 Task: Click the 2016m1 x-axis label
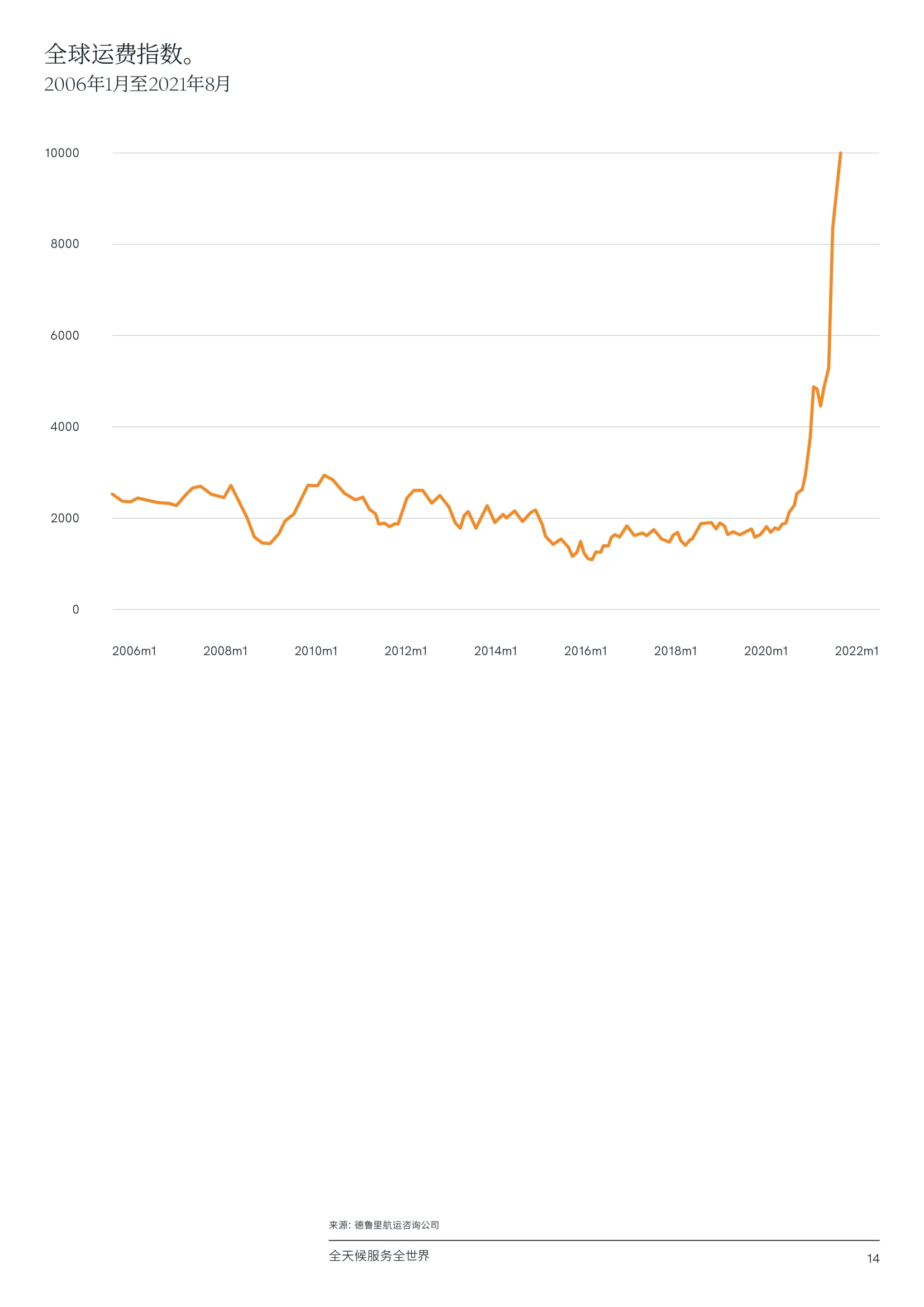pyautogui.click(x=585, y=651)
